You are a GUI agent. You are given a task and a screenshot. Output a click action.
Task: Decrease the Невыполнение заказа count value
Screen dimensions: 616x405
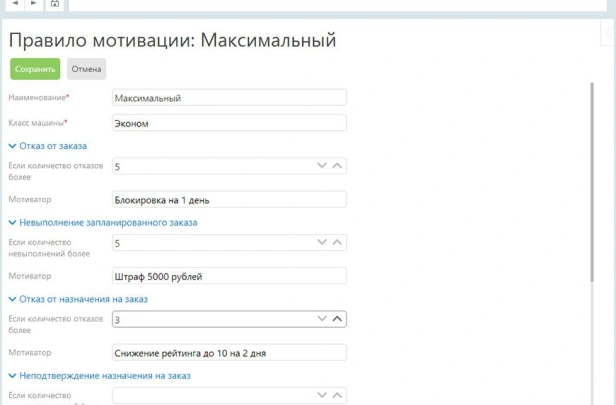[322, 243]
